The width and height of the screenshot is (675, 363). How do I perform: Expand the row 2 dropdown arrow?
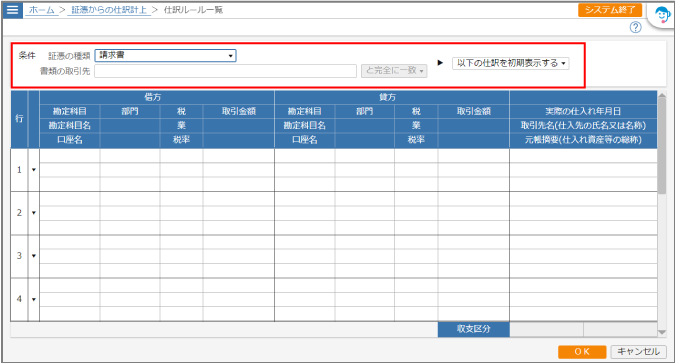34,213
